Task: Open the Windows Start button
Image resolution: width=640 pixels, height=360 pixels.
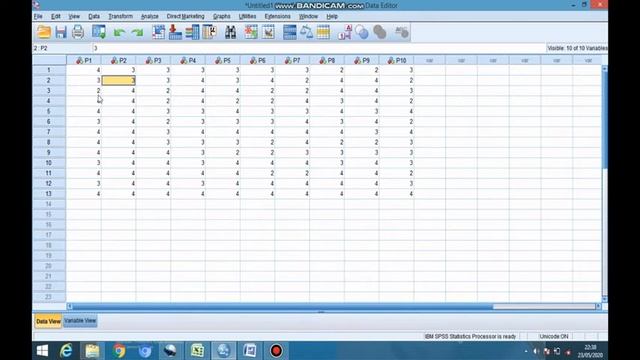Action: 42,351
